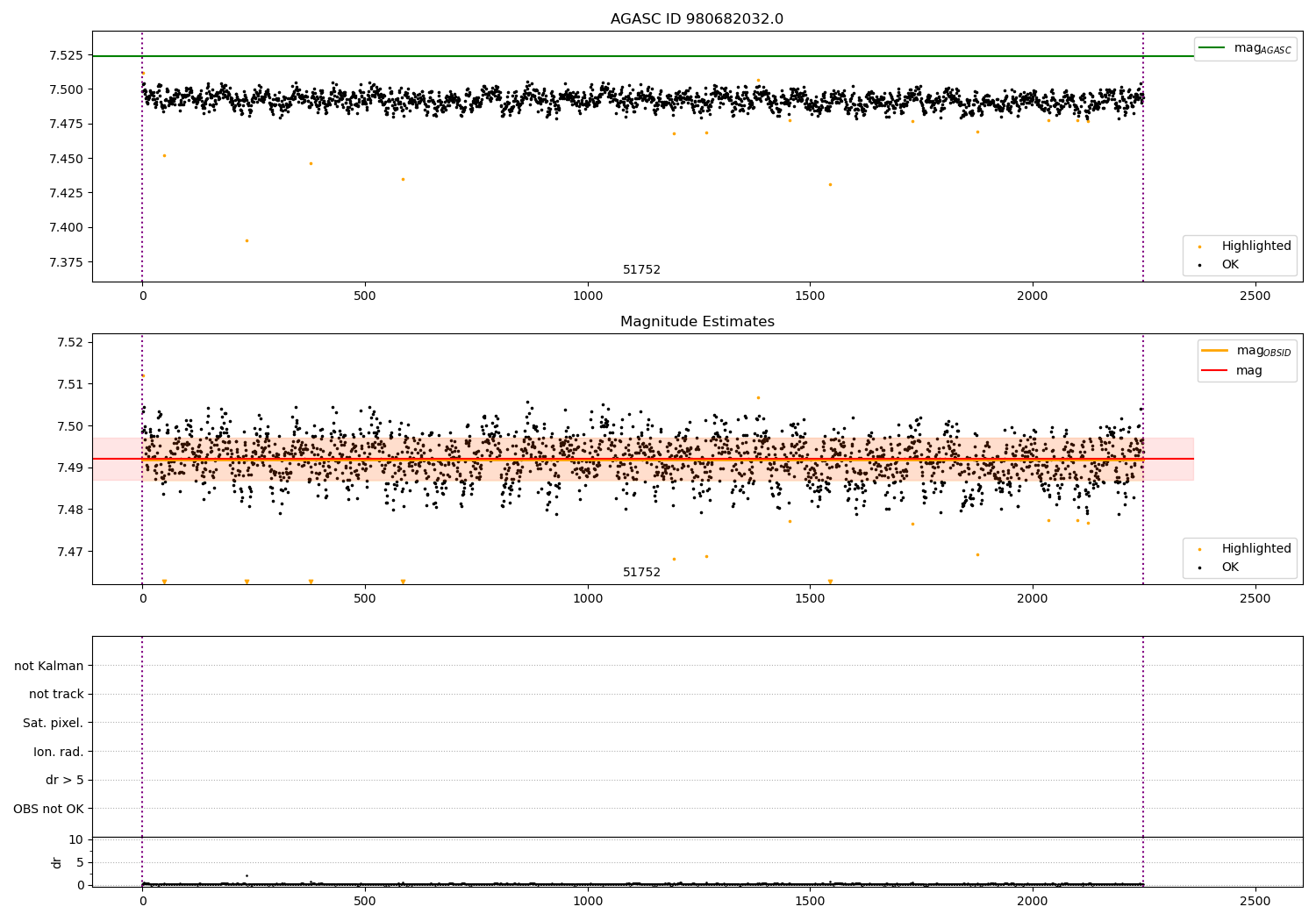Click the 'not track' row label
Image resolution: width=1316 pixels, height=921 pixels.
pyautogui.click(x=56, y=694)
